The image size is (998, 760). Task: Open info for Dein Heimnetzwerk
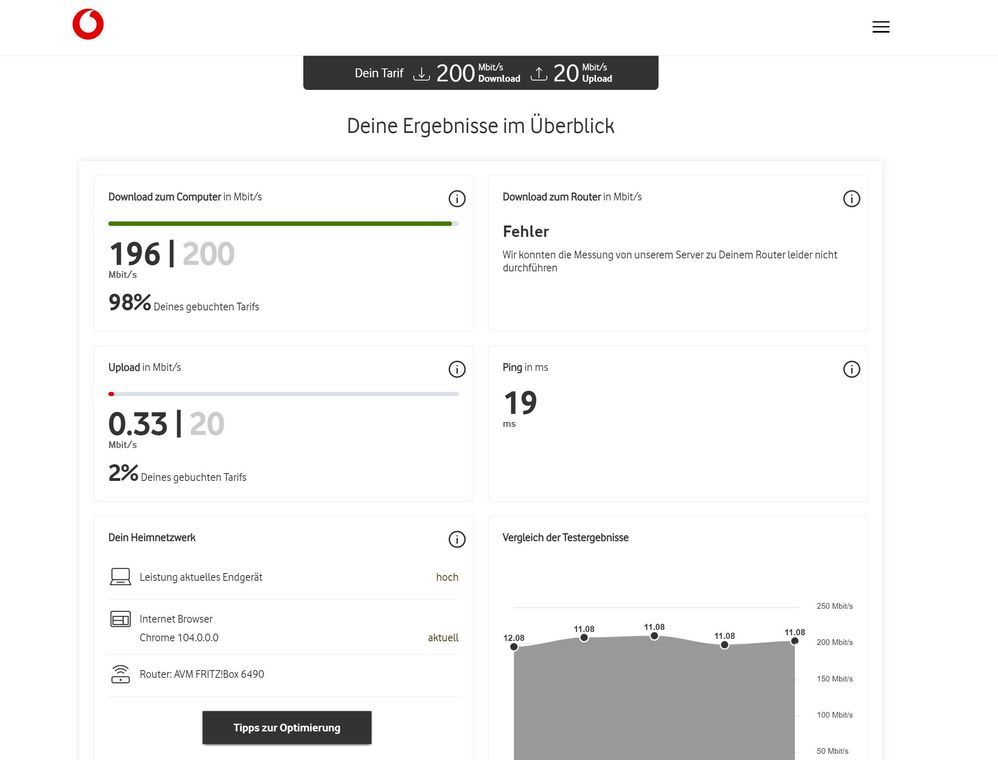tap(457, 539)
